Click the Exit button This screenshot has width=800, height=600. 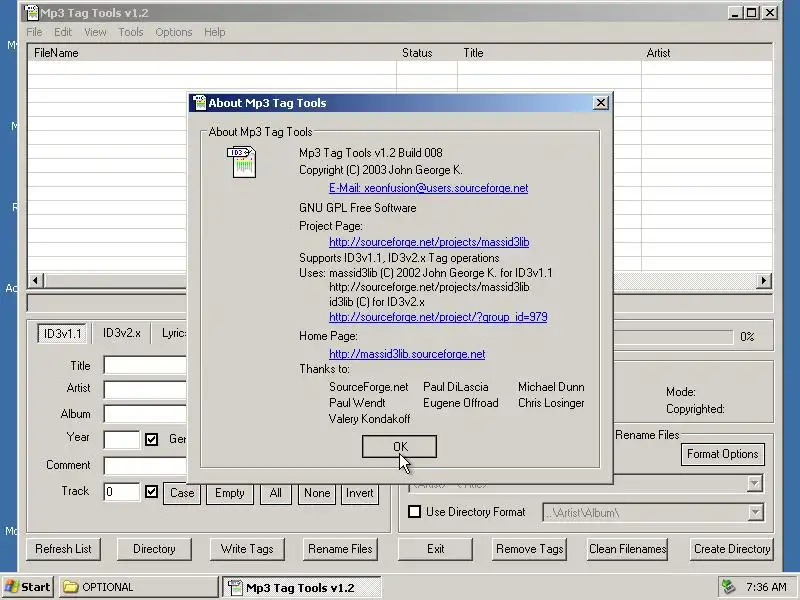(435, 549)
